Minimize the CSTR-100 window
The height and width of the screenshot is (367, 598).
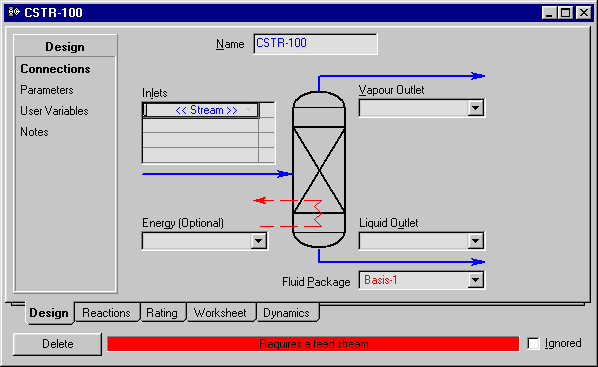click(x=549, y=13)
